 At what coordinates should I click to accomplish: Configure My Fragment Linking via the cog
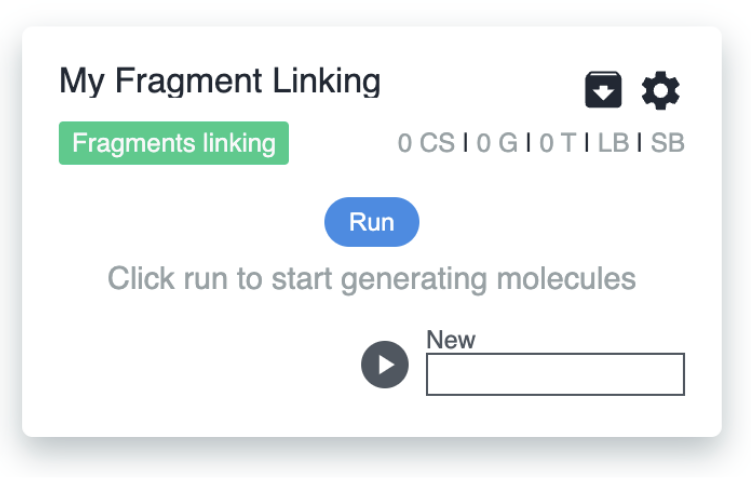[660, 91]
